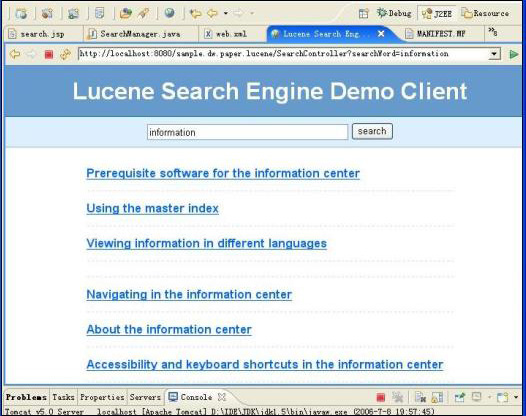Close the Lucene Search Eng... tab
This screenshot has width=526, height=416.
coord(381,34)
